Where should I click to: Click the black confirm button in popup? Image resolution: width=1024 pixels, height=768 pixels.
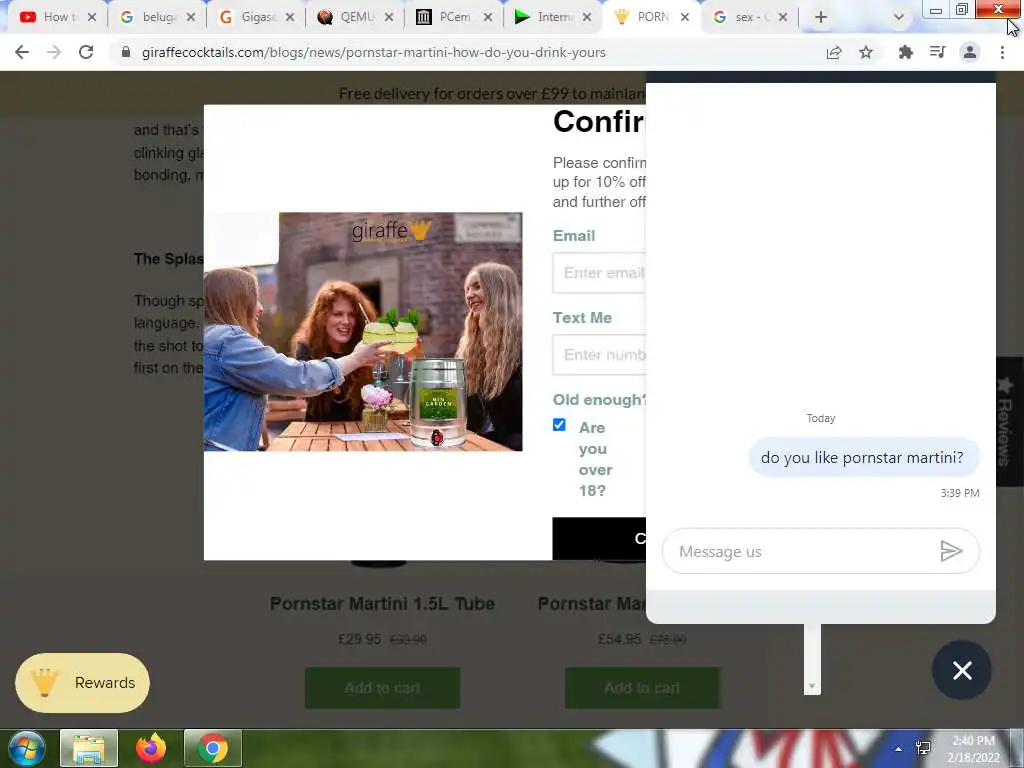(x=599, y=539)
